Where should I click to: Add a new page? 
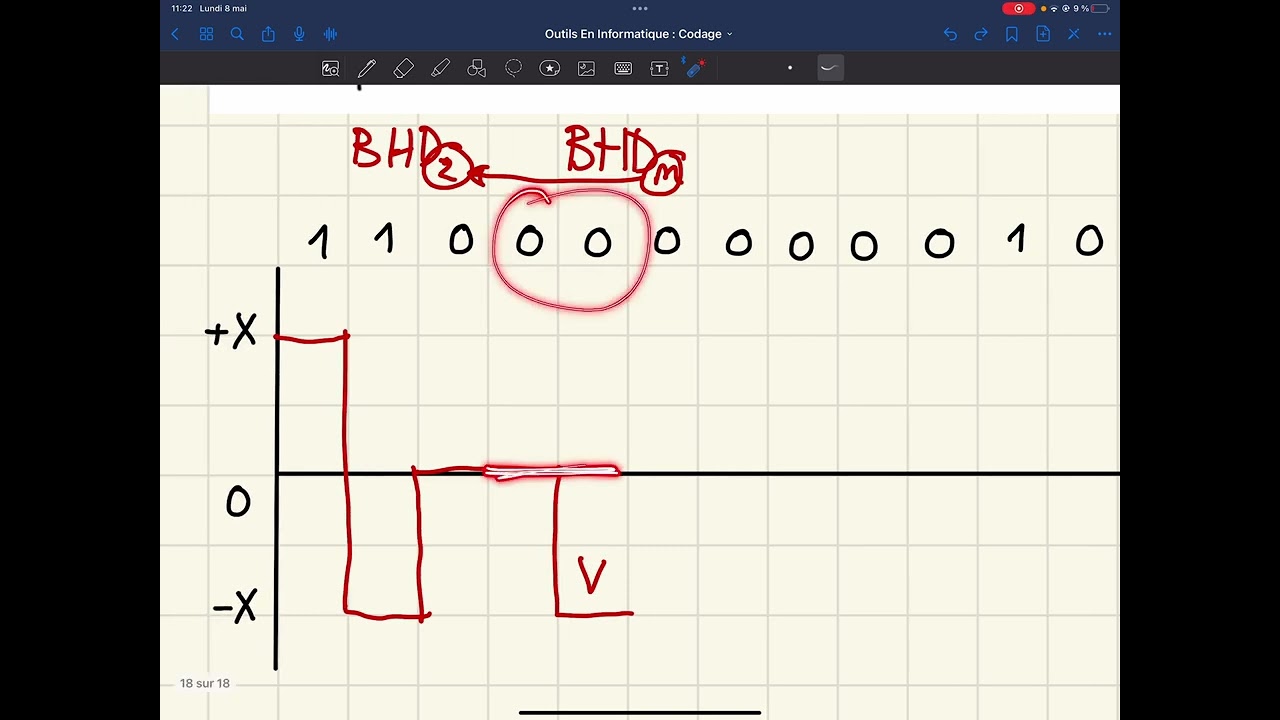pyautogui.click(x=1043, y=34)
